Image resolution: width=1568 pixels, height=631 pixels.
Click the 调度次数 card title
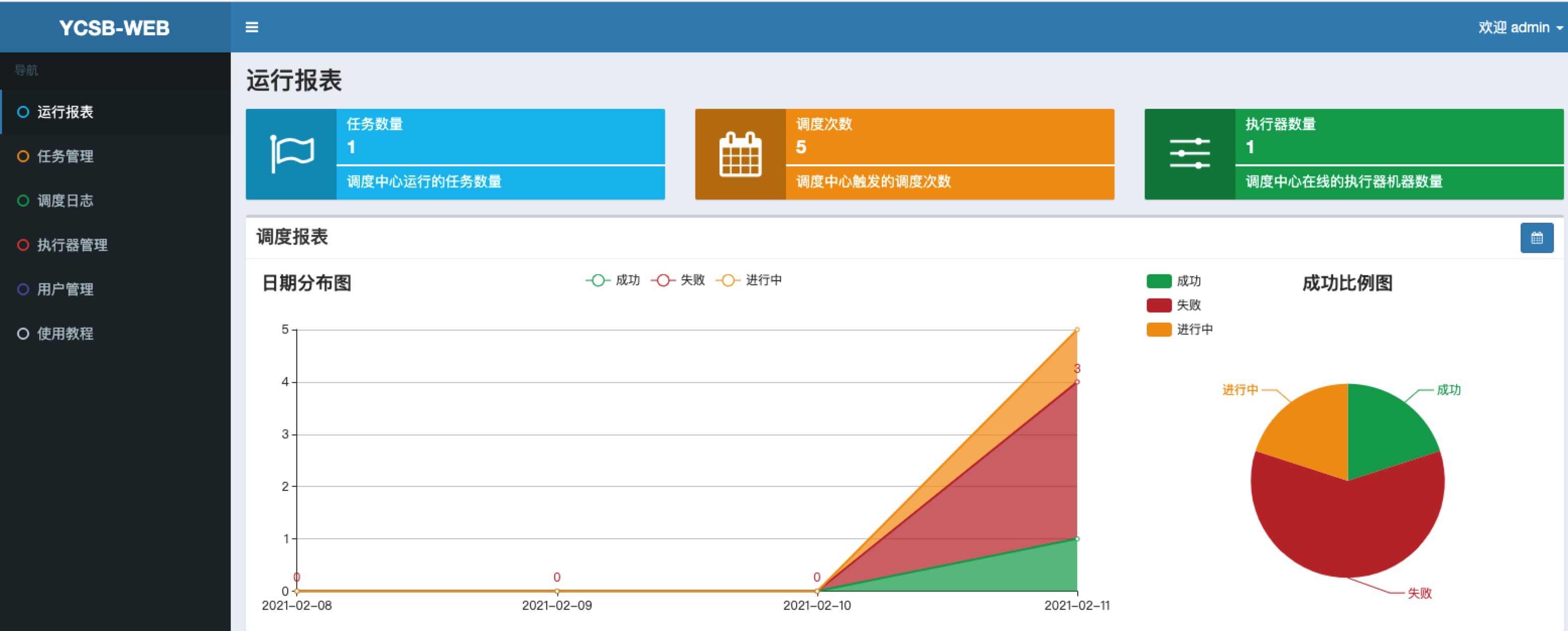click(824, 124)
